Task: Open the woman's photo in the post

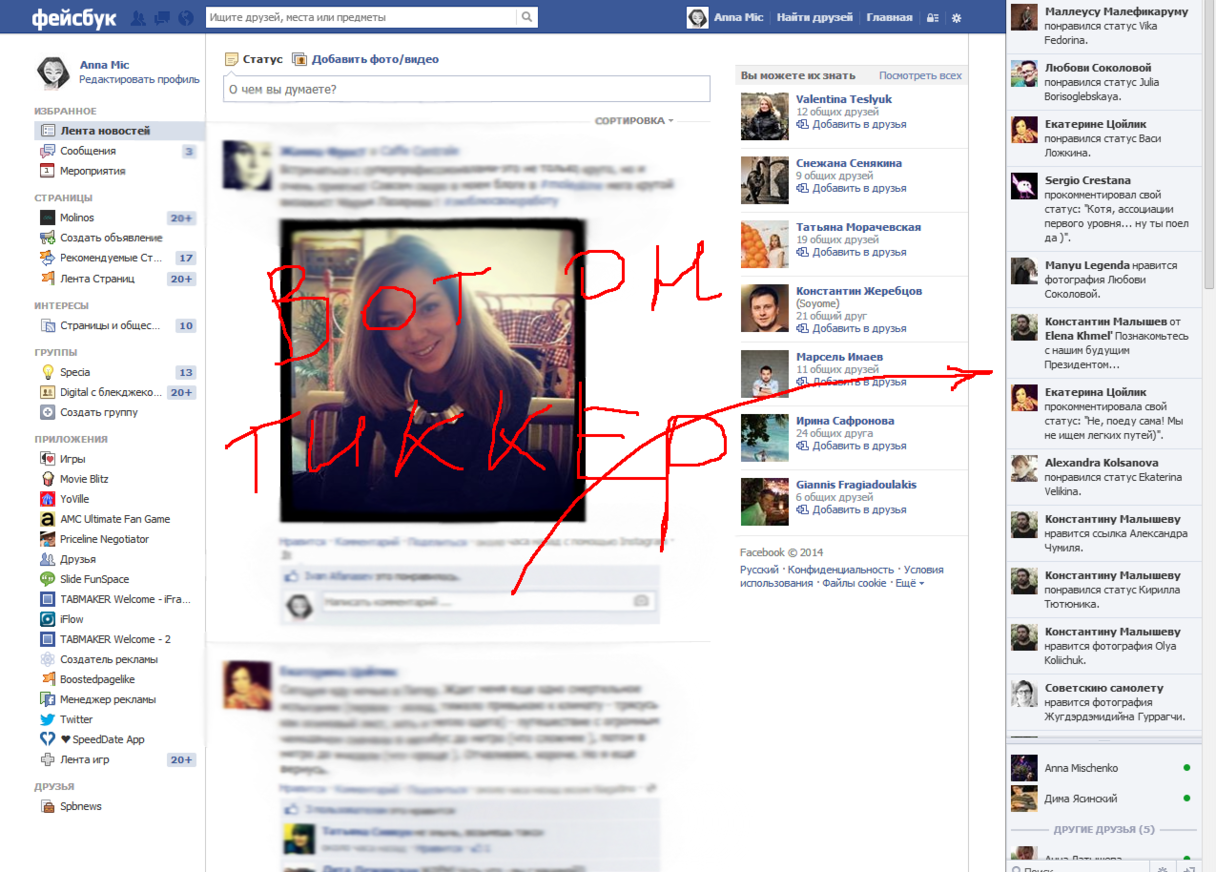Action: pos(432,370)
